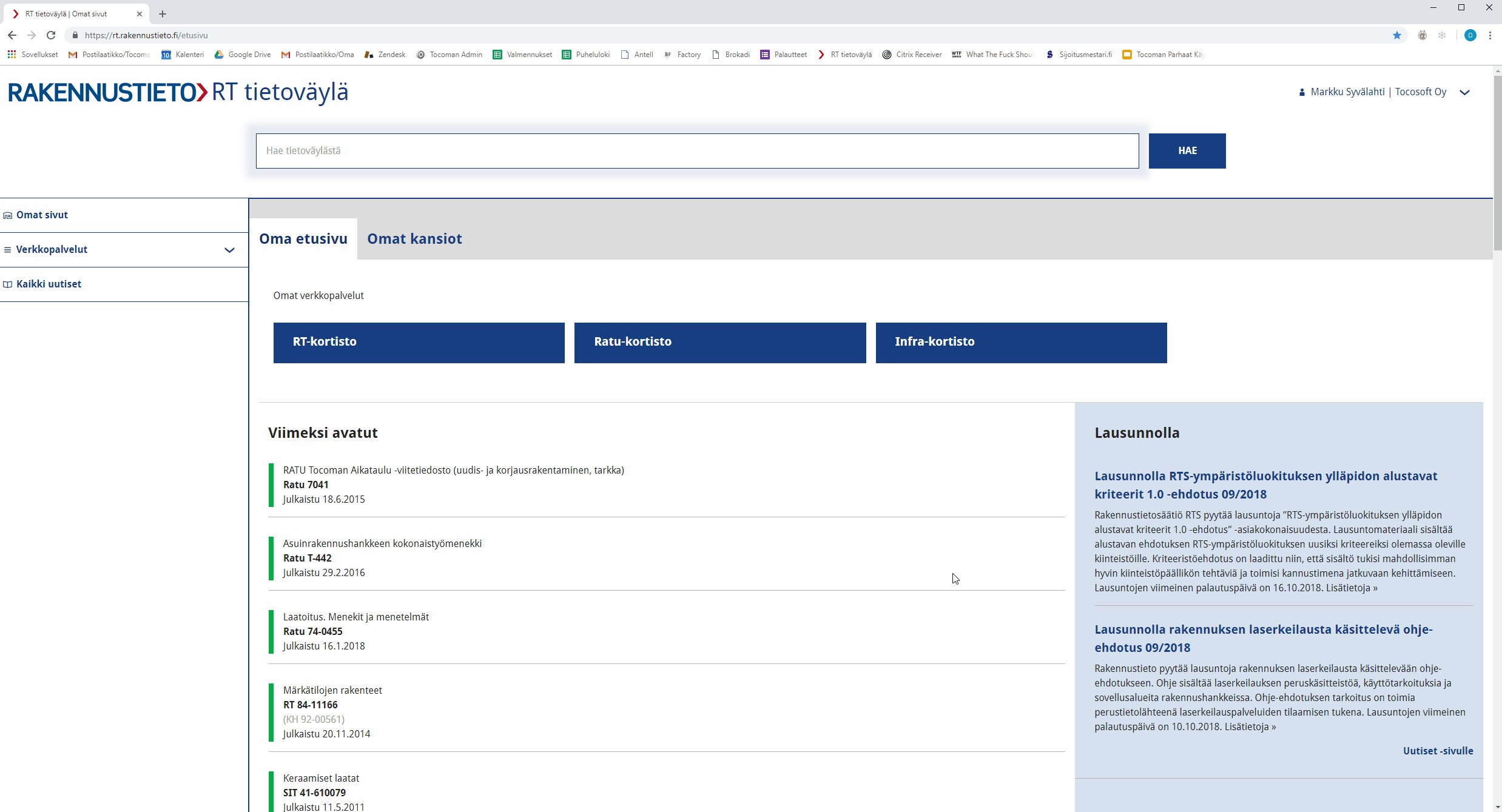Expand the Verkkopalvelut sidebar section

229,250
